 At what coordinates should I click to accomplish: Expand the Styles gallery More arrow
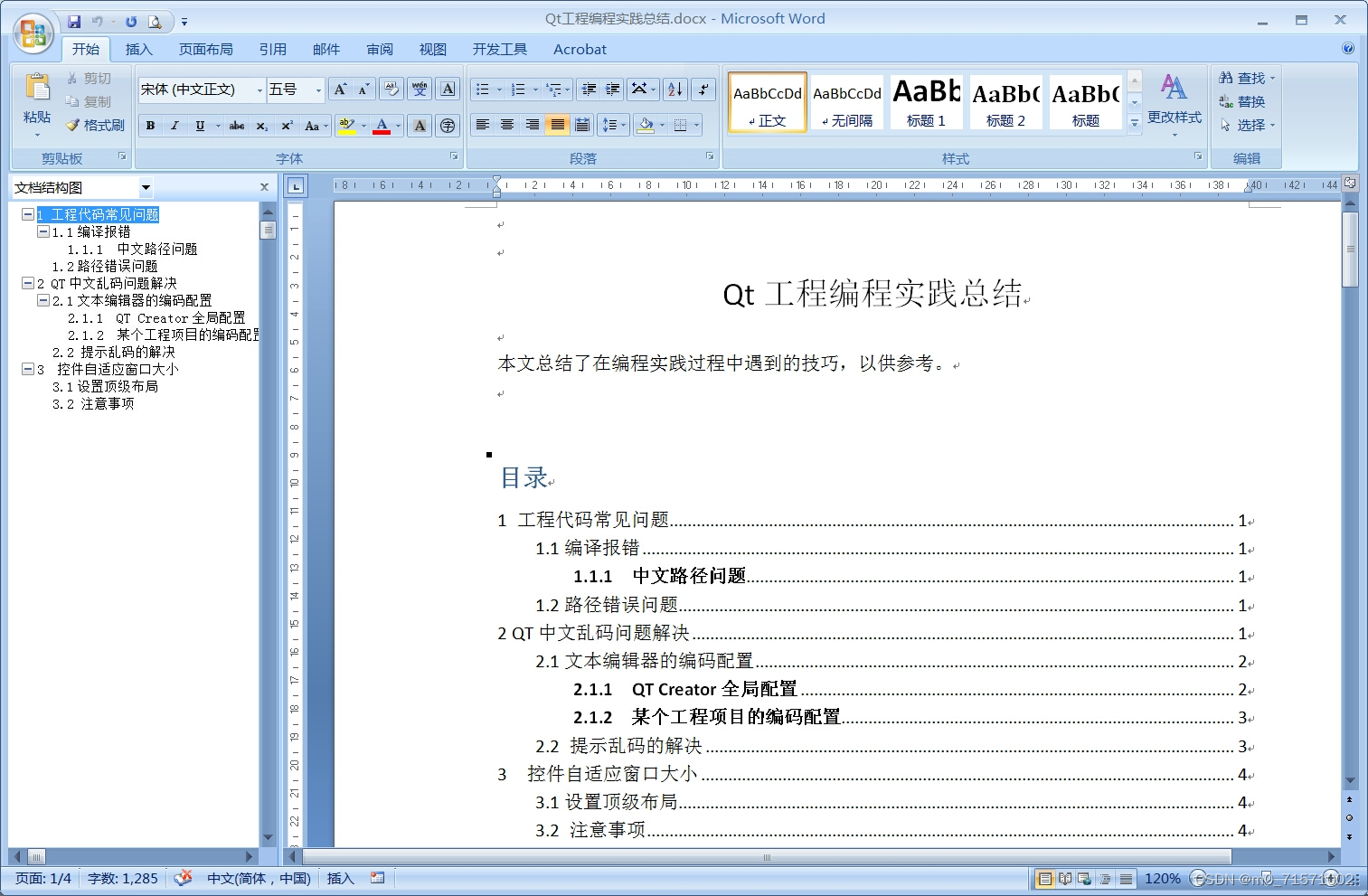[1135, 124]
